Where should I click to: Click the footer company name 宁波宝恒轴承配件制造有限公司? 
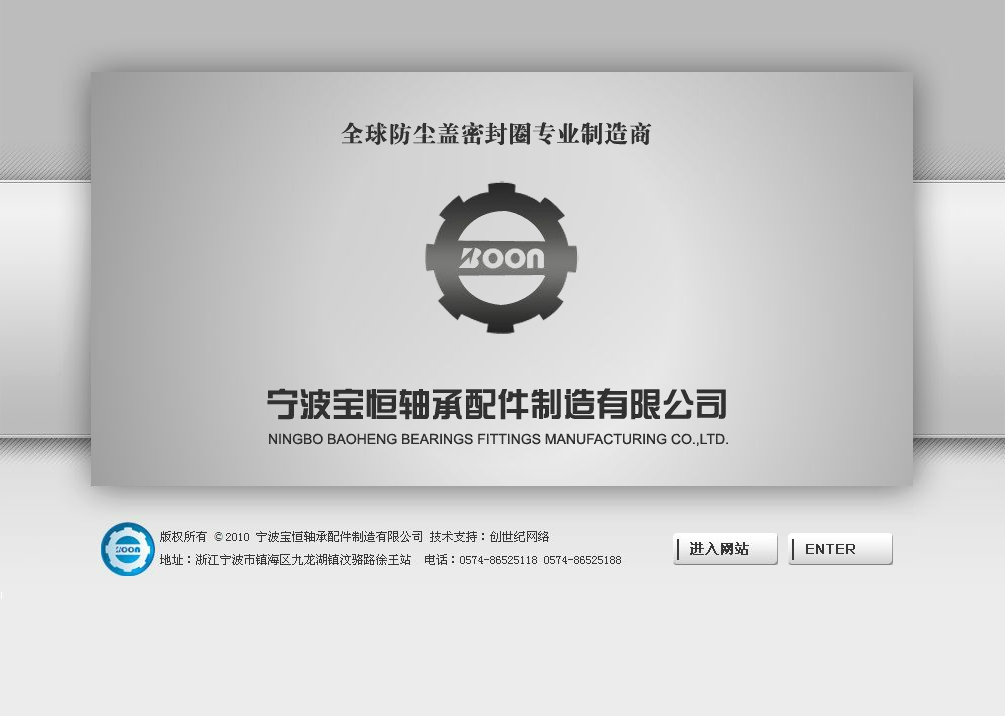point(339,537)
